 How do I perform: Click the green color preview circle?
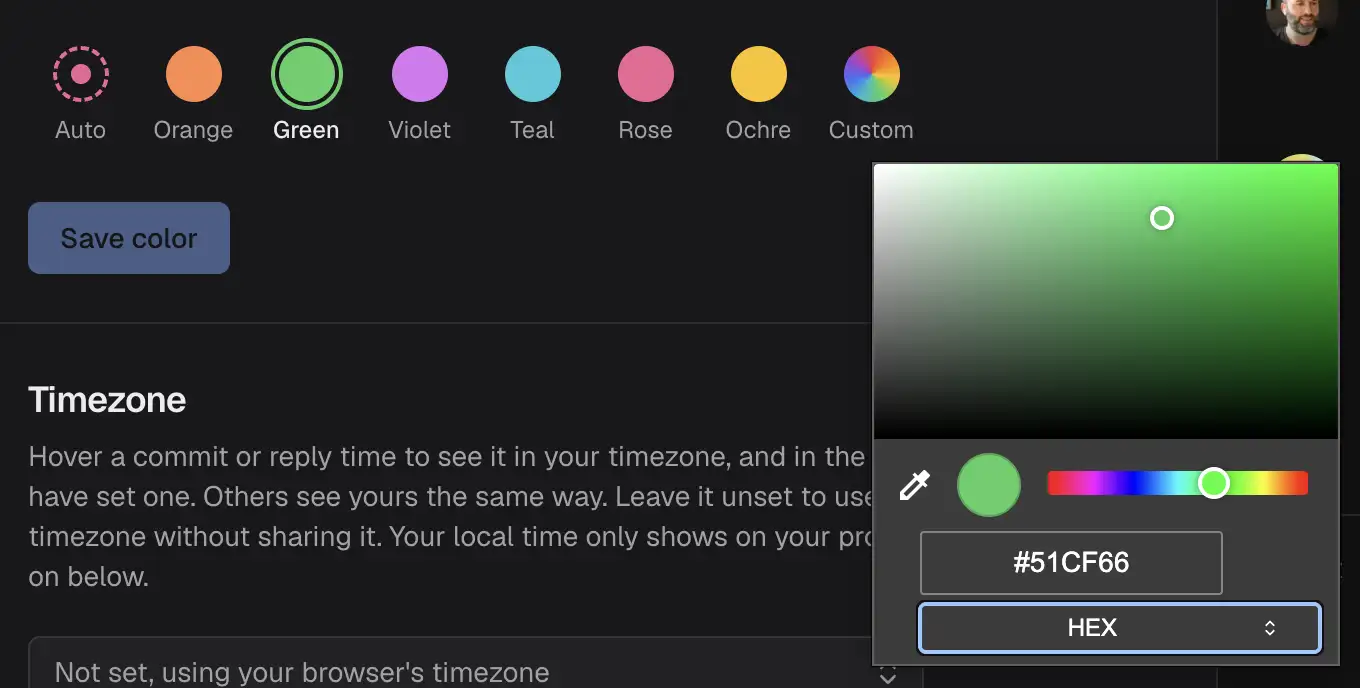coord(989,485)
